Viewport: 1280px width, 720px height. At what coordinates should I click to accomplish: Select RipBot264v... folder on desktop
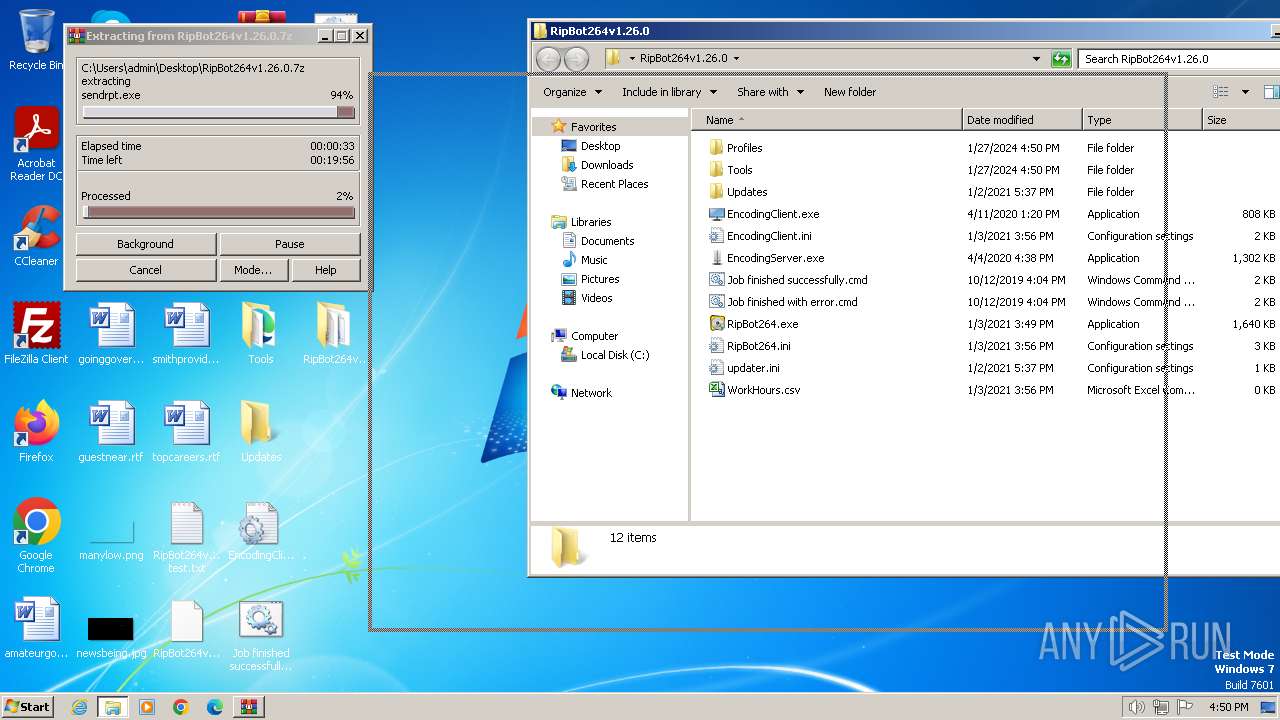pos(333,334)
